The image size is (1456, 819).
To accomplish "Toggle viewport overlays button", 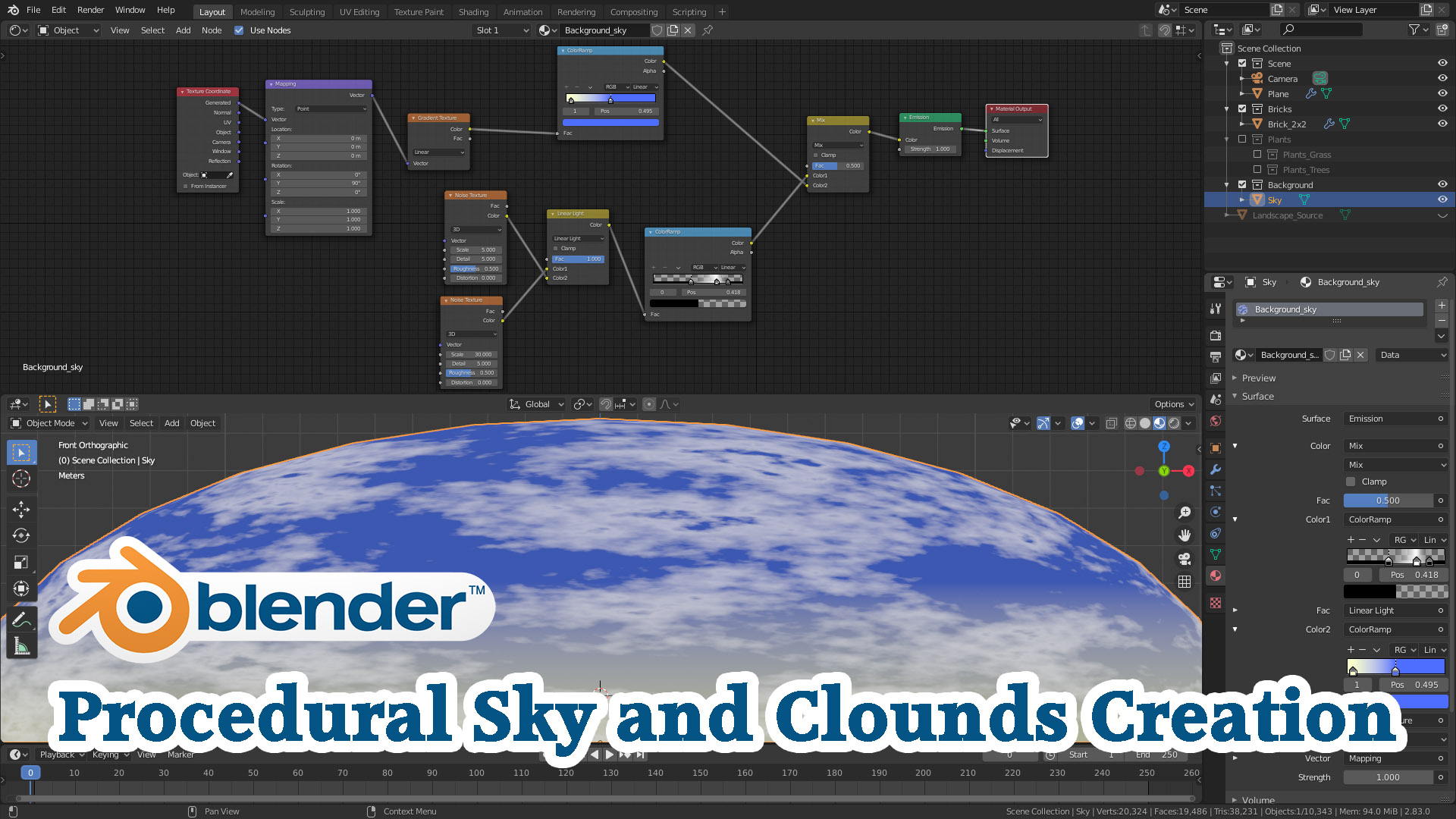I will coord(1078,423).
